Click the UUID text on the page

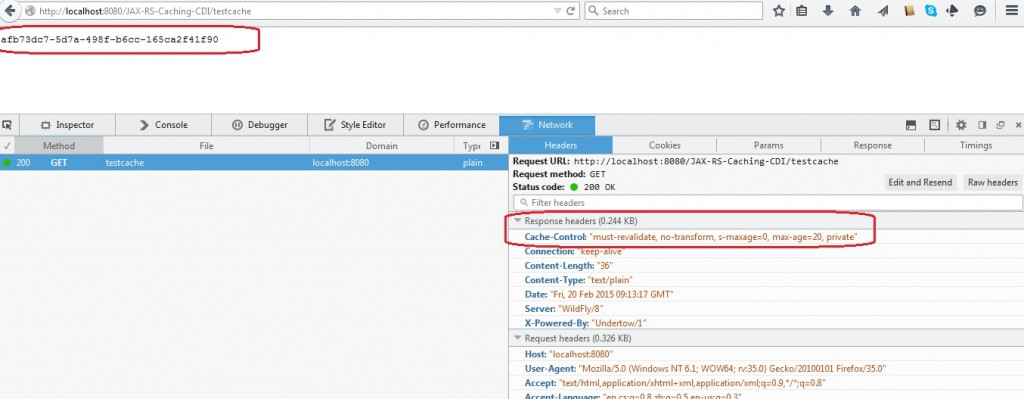click(x=109, y=39)
